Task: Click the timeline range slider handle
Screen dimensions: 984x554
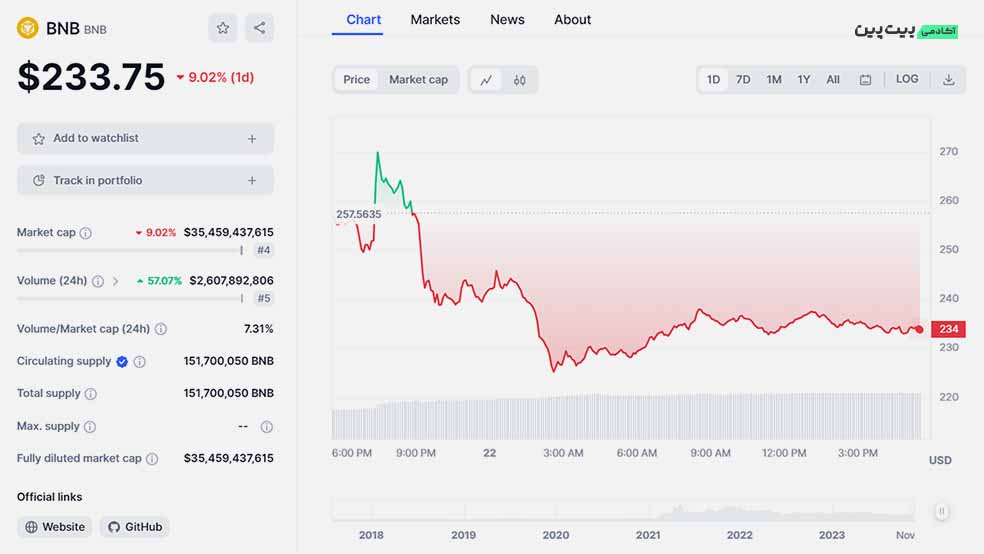Action: coord(941,511)
